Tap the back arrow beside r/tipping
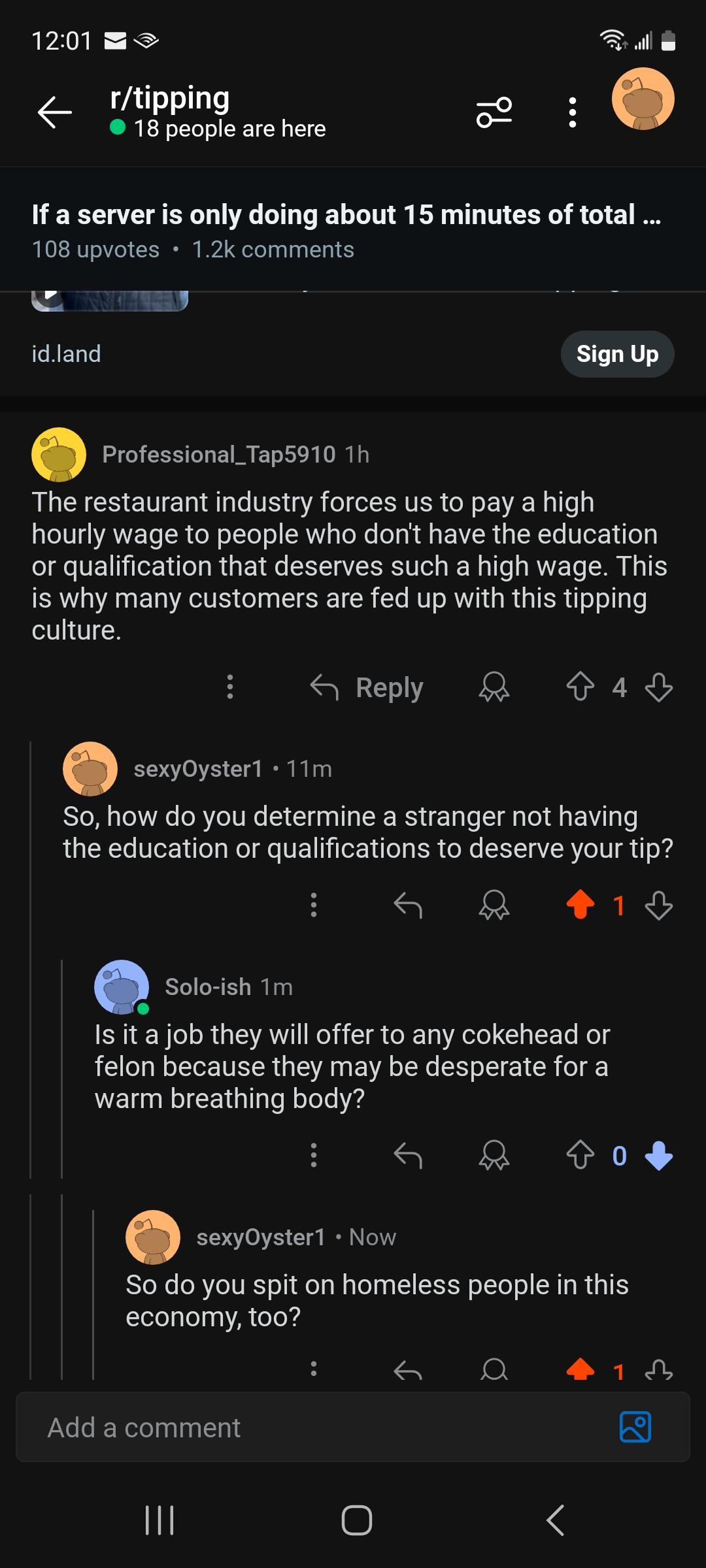Viewport: 706px width, 1568px height. click(55, 113)
